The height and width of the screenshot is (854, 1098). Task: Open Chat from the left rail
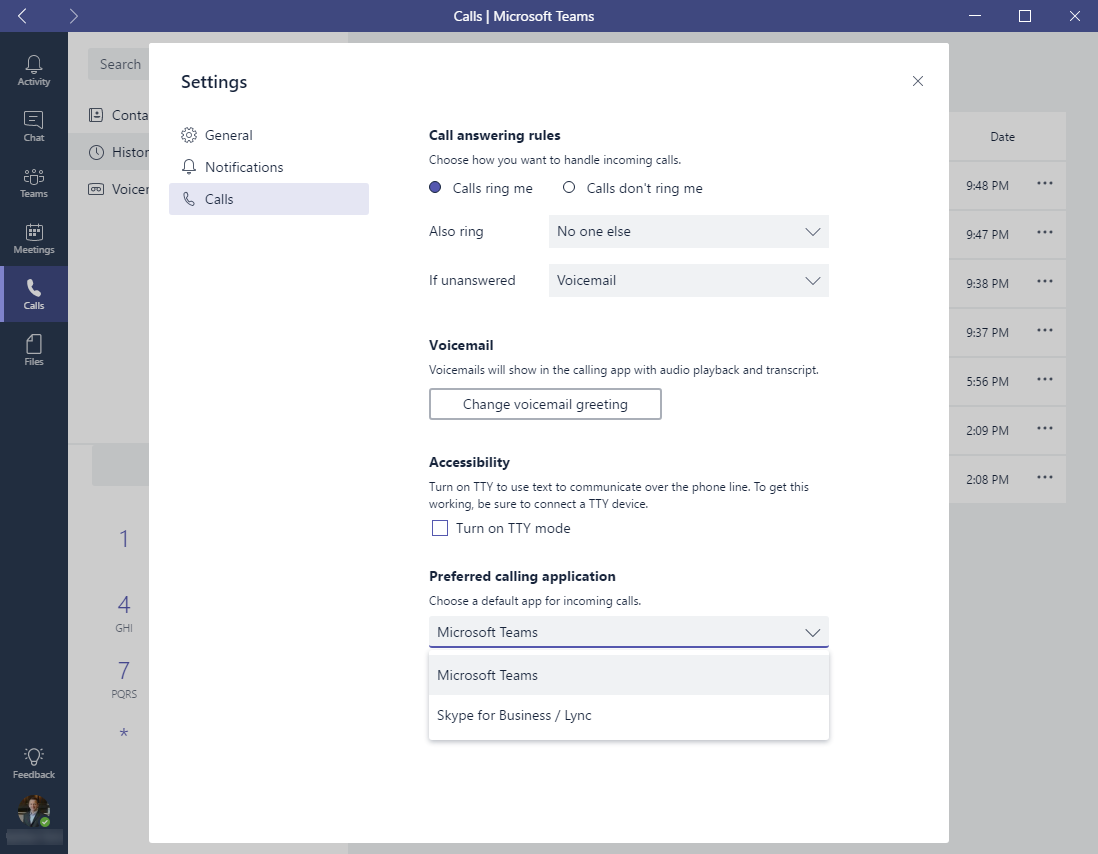34,127
